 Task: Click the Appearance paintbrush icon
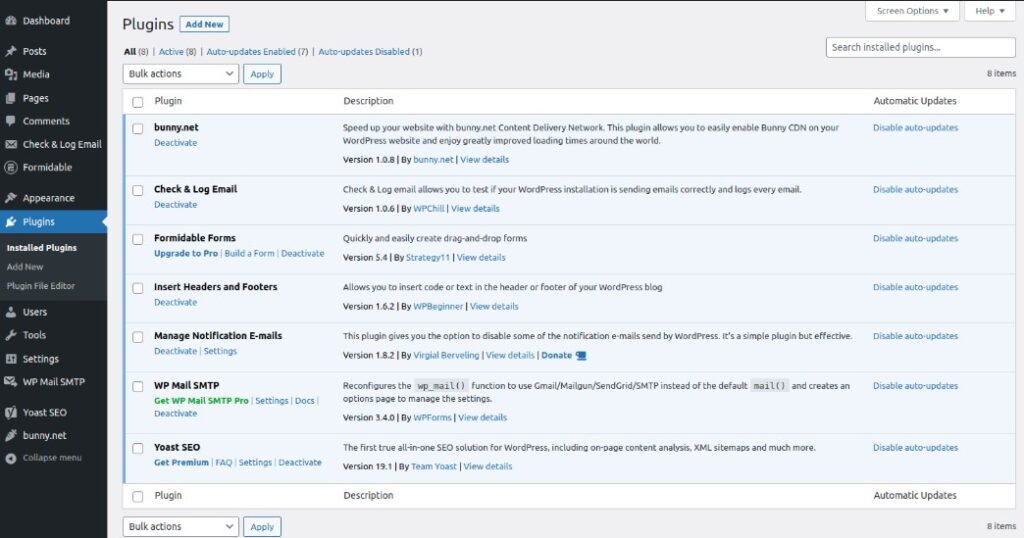coord(10,198)
